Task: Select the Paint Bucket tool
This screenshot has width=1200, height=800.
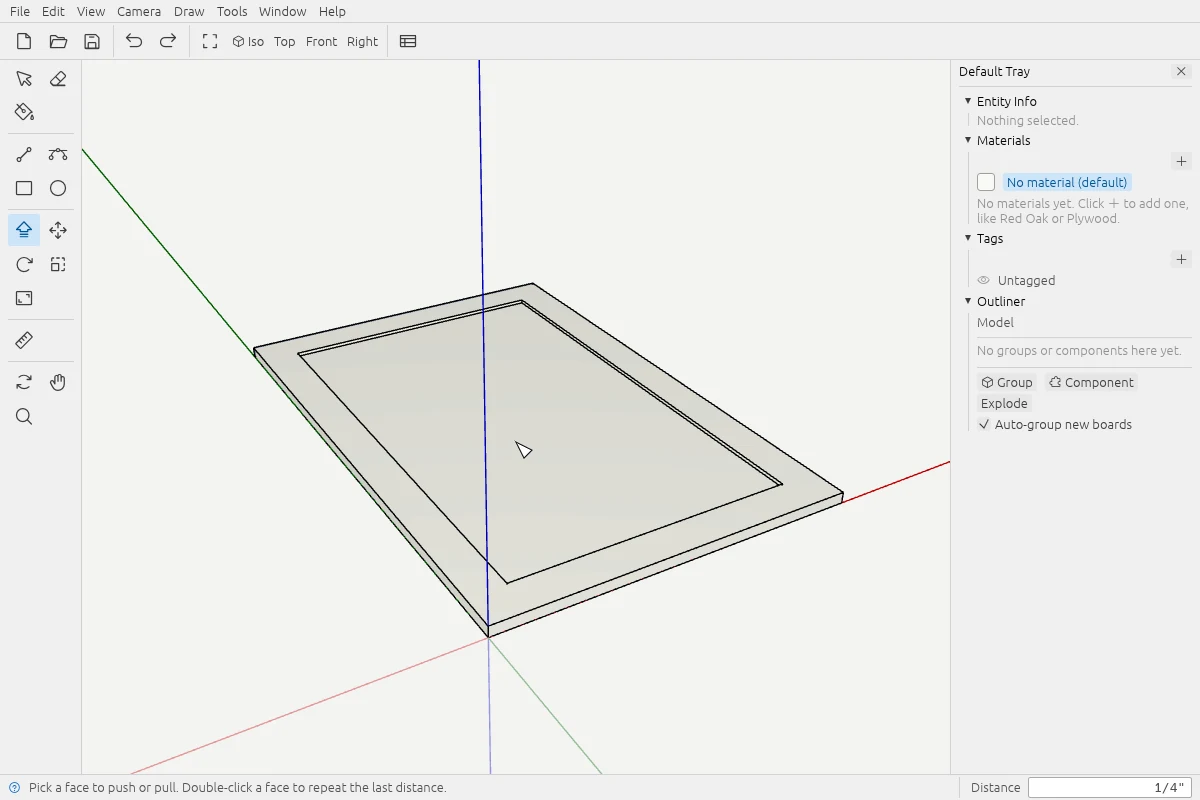Action: point(24,112)
